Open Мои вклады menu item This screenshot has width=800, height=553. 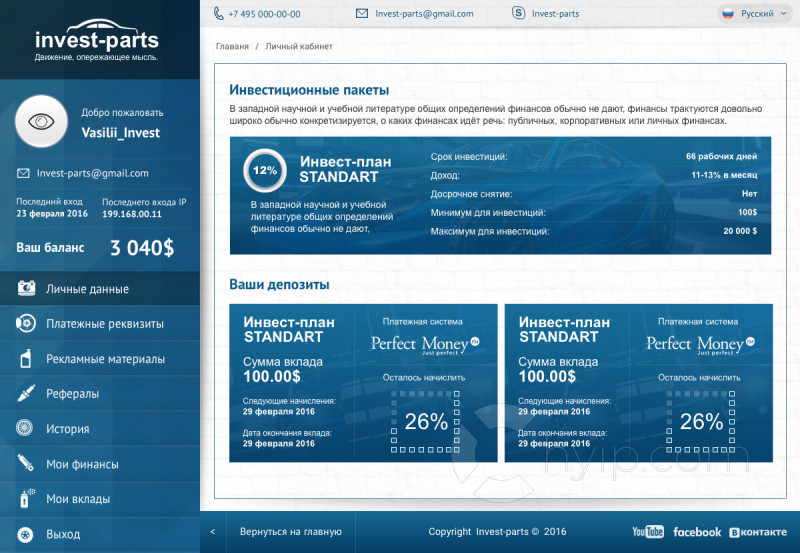[100, 499]
